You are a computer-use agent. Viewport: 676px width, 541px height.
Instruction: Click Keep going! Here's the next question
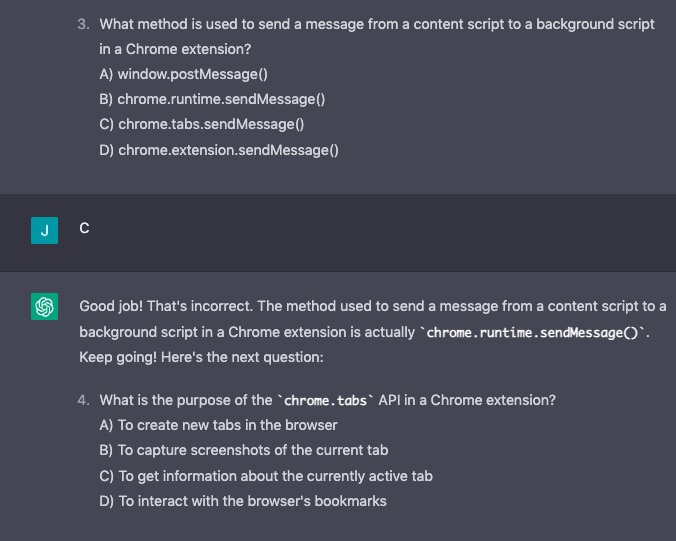click(x=201, y=357)
